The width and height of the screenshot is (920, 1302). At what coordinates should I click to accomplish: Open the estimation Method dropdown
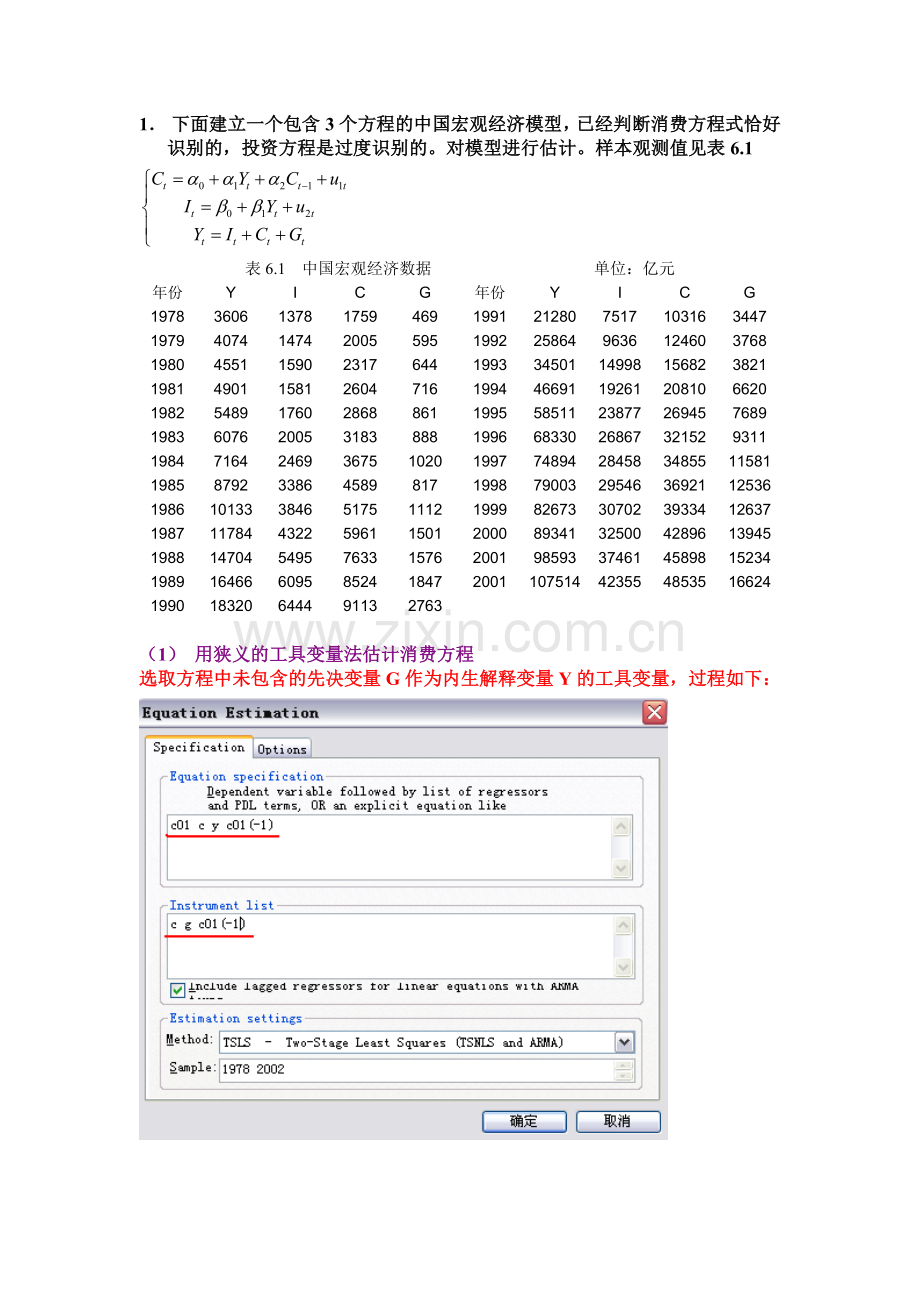[x=625, y=1043]
